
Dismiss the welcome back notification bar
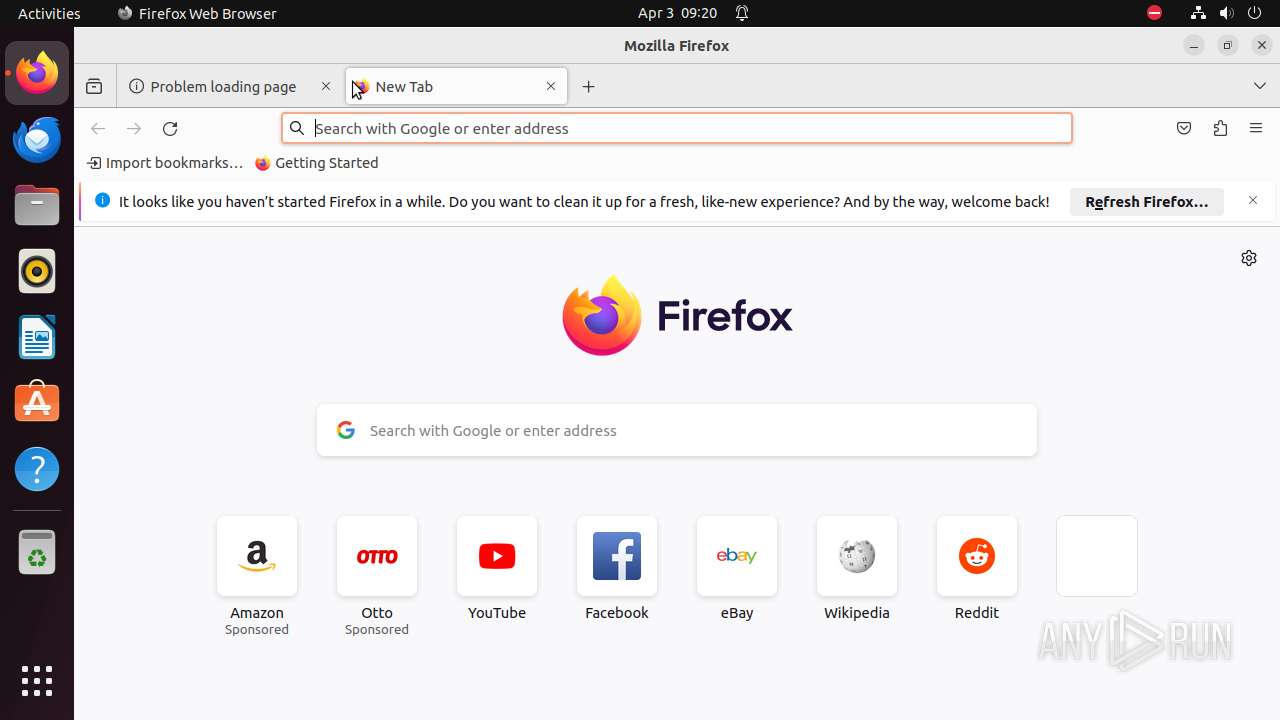click(1253, 201)
